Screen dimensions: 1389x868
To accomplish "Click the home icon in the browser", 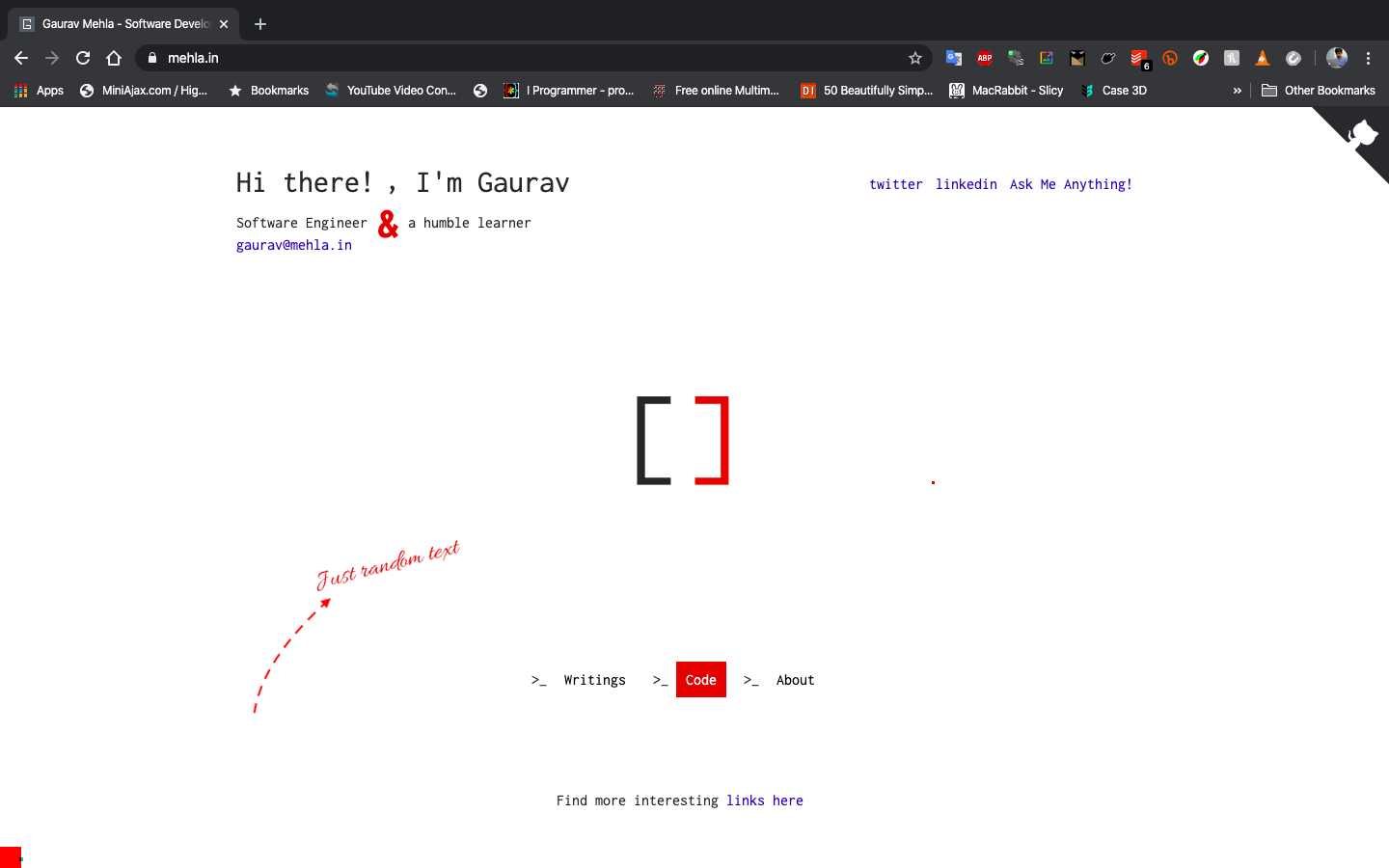I will click(114, 58).
